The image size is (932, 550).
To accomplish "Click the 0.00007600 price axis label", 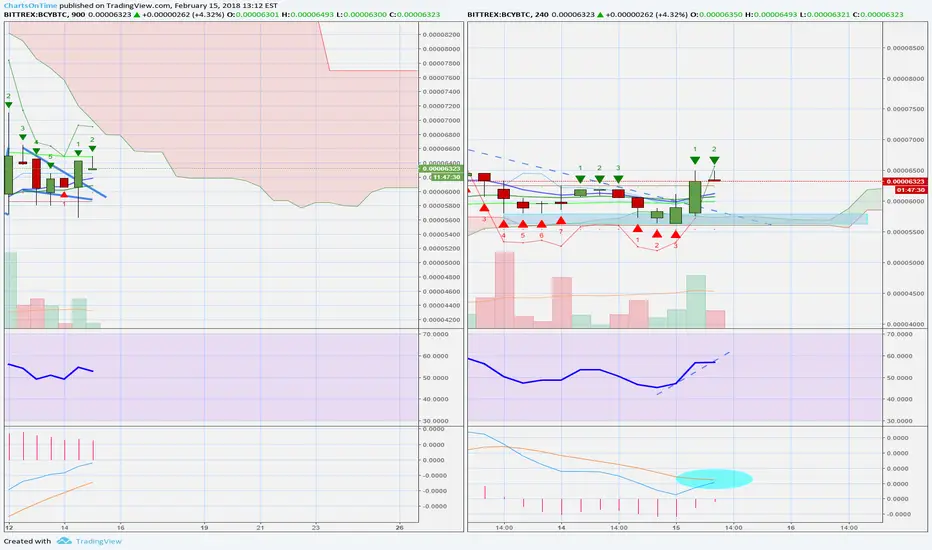I will tap(441, 77).
